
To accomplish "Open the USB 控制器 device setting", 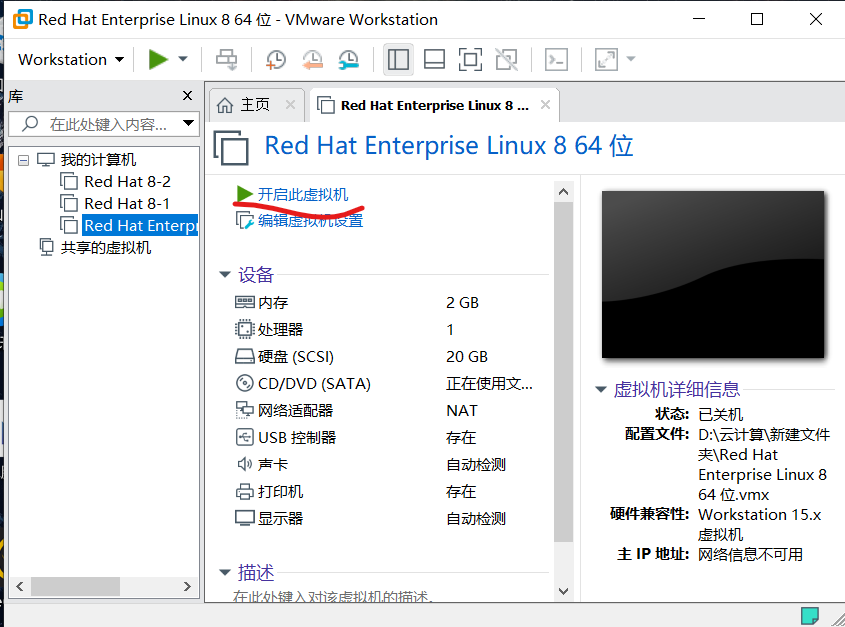I will (286, 437).
